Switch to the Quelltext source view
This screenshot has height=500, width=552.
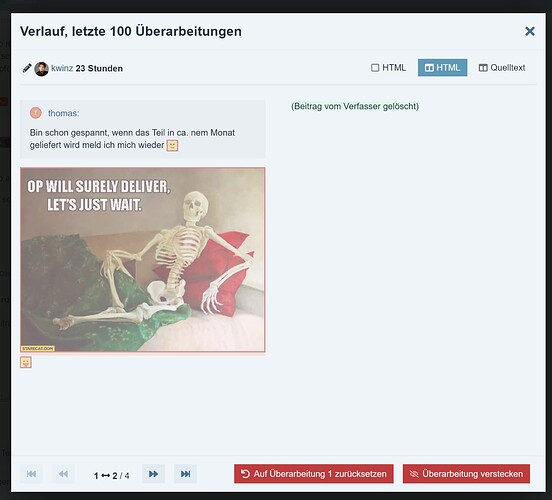[502, 68]
